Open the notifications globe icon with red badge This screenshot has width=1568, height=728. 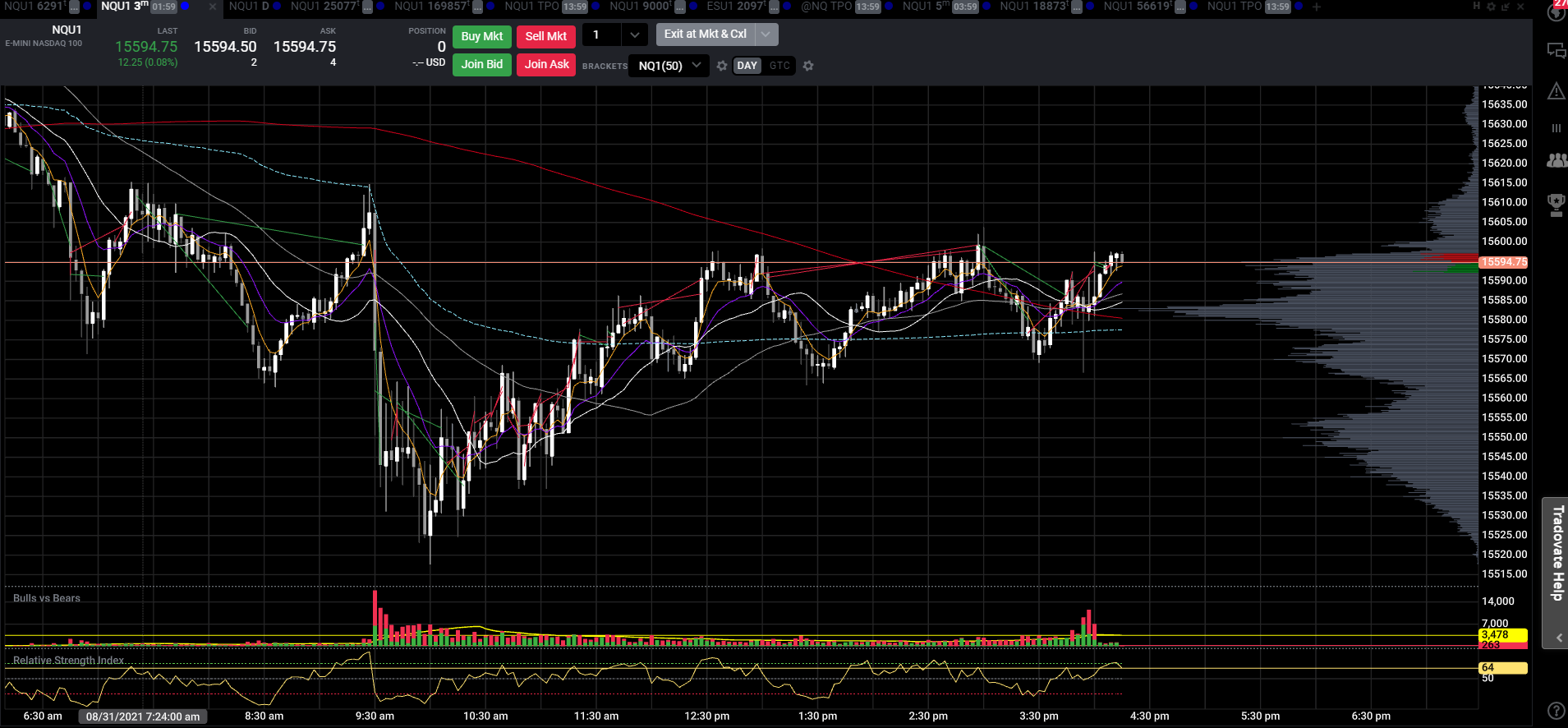pyautogui.click(x=1557, y=11)
